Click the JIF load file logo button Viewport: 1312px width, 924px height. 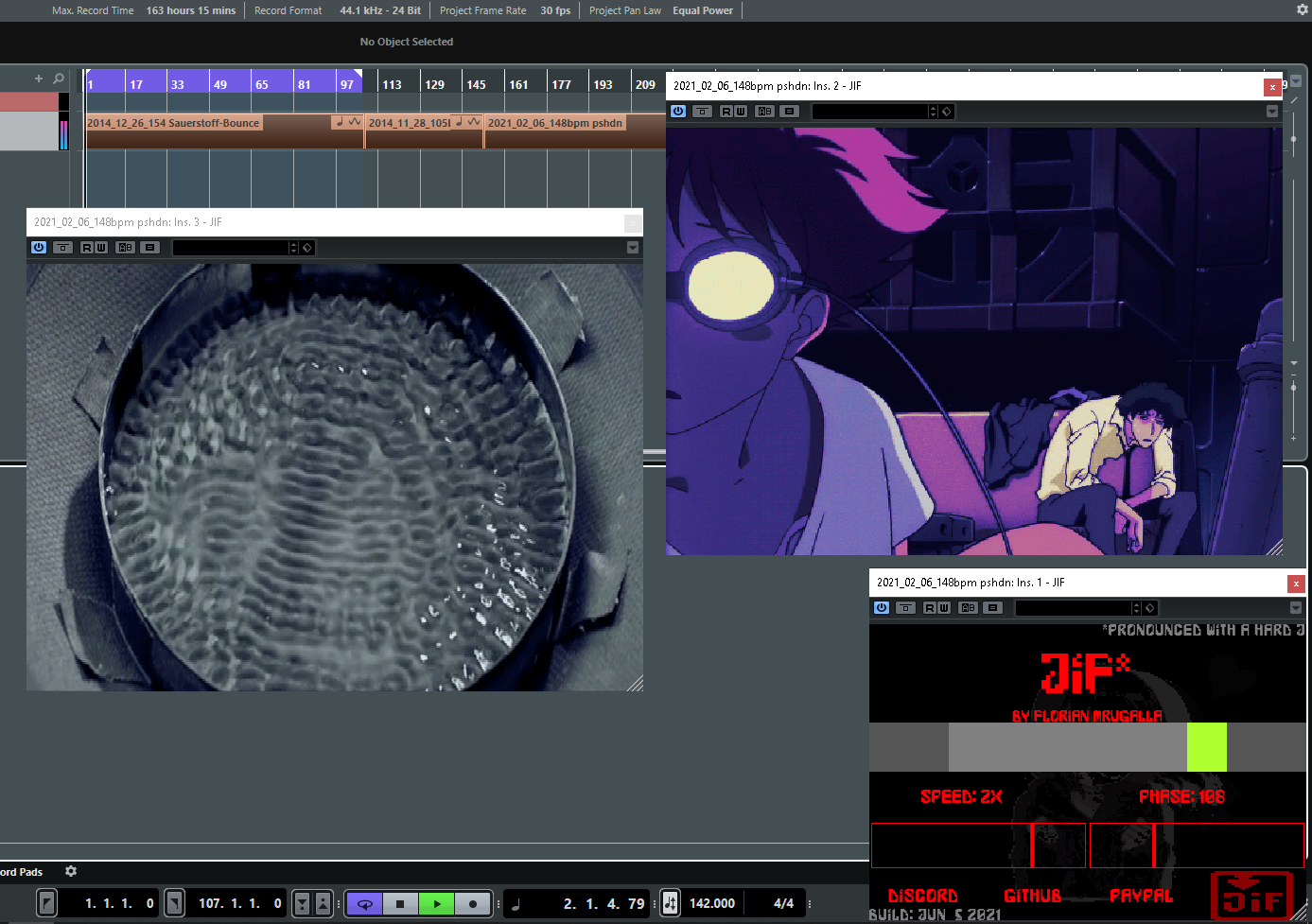pos(1251,897)
